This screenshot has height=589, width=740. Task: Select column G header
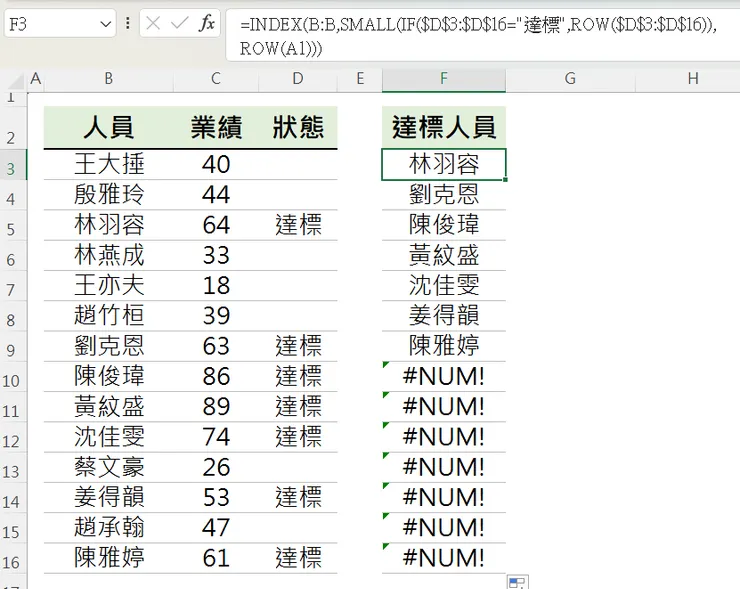pyautogui.click(x=570, y=78)
